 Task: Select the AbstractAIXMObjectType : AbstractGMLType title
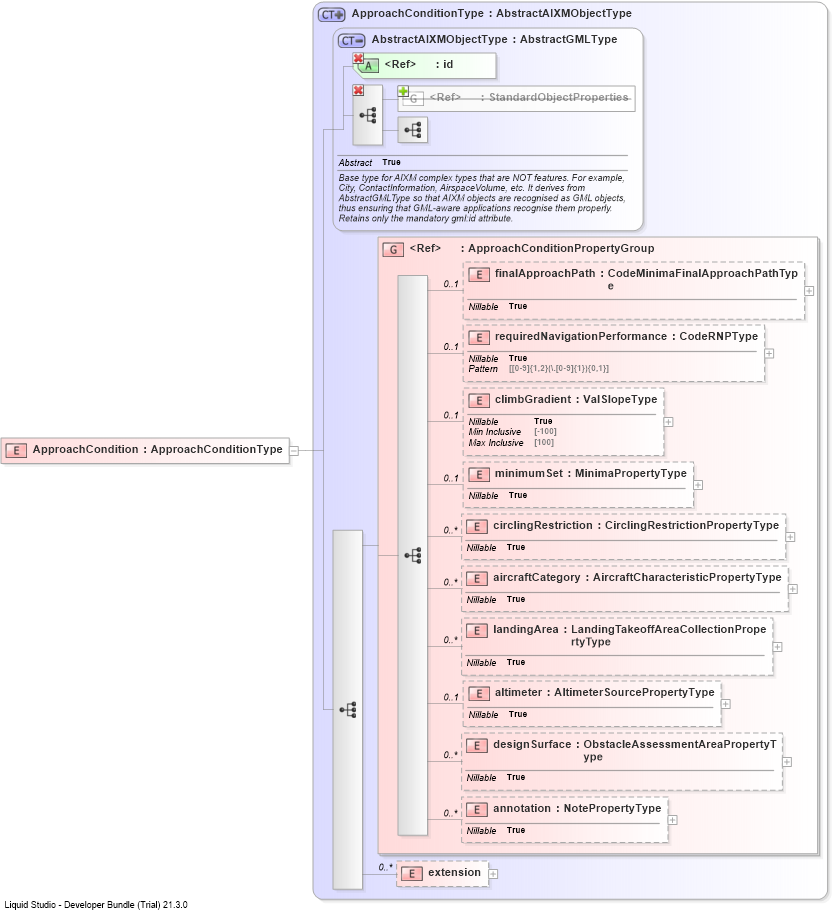pos(494,39)
